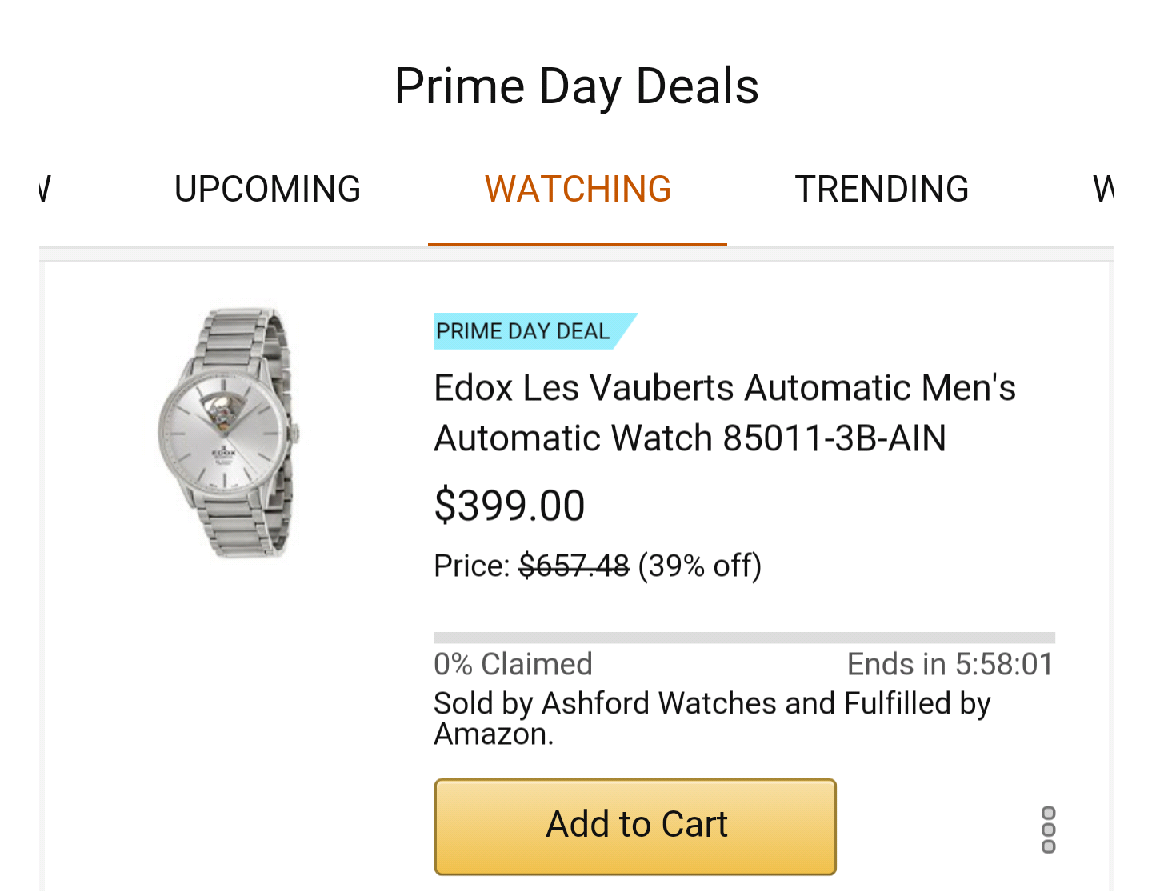Screen dimensions: 1152x891
Task: Click the cut-off tab at the right edge
Action: (1103, 189)
